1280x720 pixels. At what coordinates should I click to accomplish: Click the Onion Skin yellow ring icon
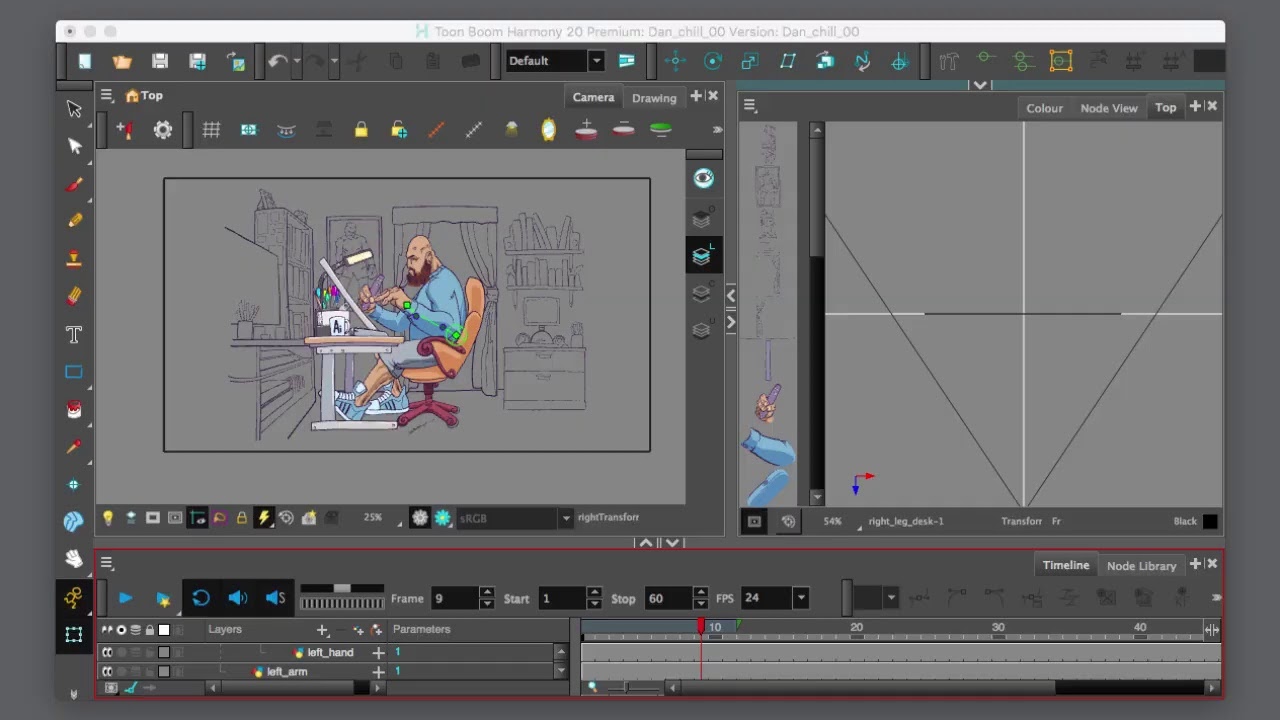[548, 129]
